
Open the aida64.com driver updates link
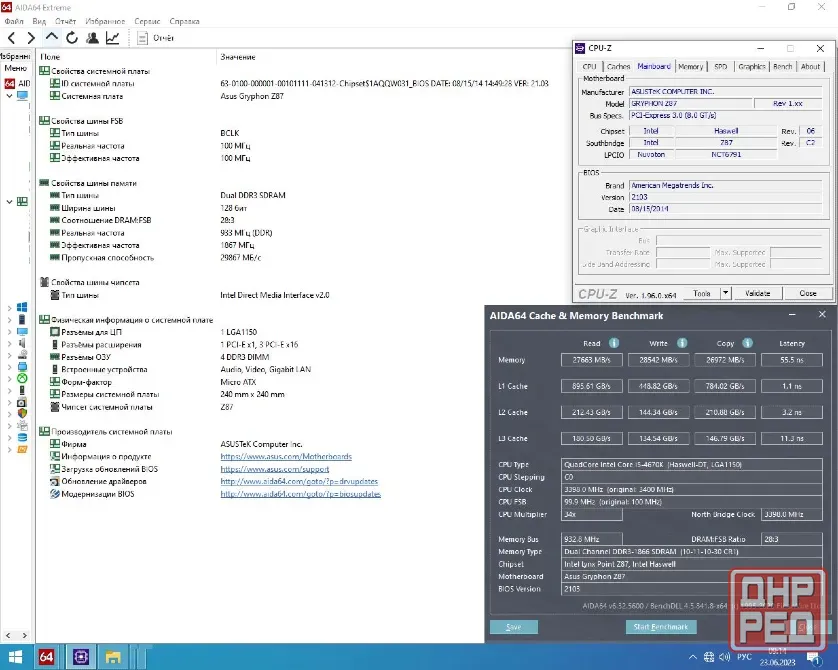coord(299,481)
